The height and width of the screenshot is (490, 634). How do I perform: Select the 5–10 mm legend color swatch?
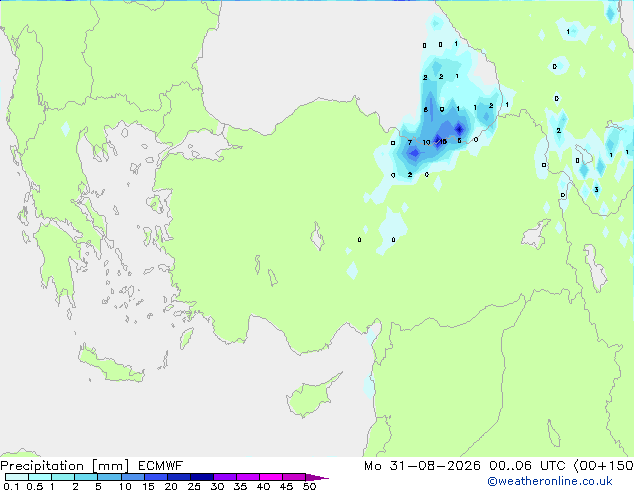(109, 477)
